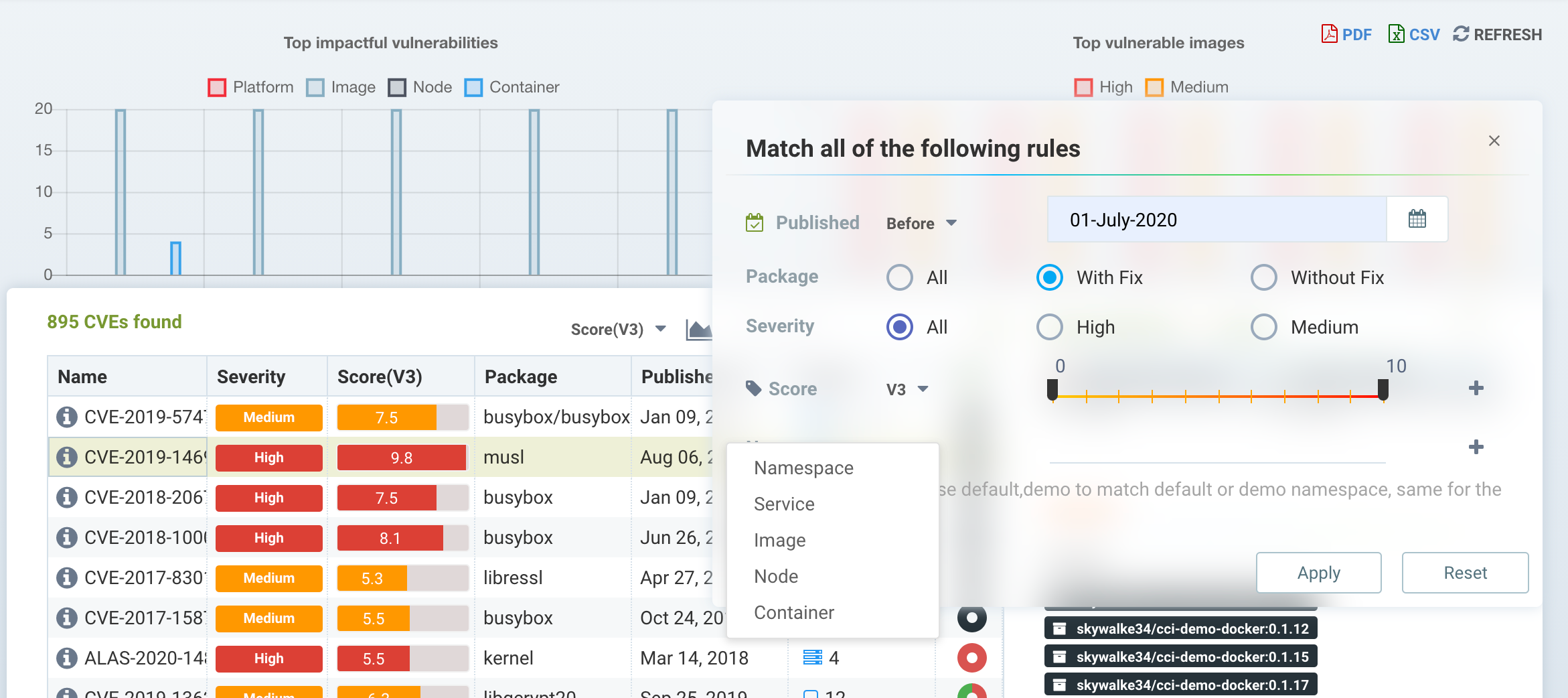Image resolution: width=1568 pixels, height=698 pixels.
Task: Click the plus icon beside Score slider
Action: pyautogui.click(x=1476, y=389)
